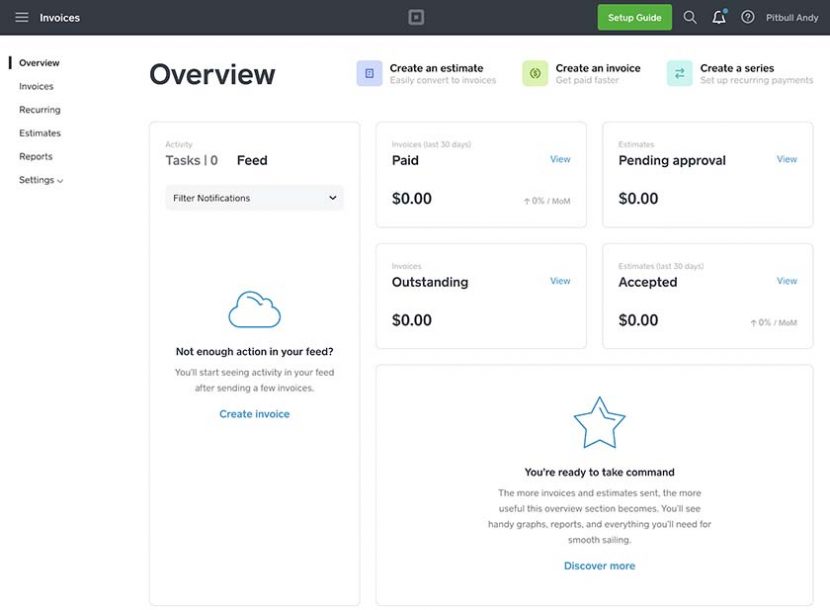Click the notifications bell icon

pos(718,17)
